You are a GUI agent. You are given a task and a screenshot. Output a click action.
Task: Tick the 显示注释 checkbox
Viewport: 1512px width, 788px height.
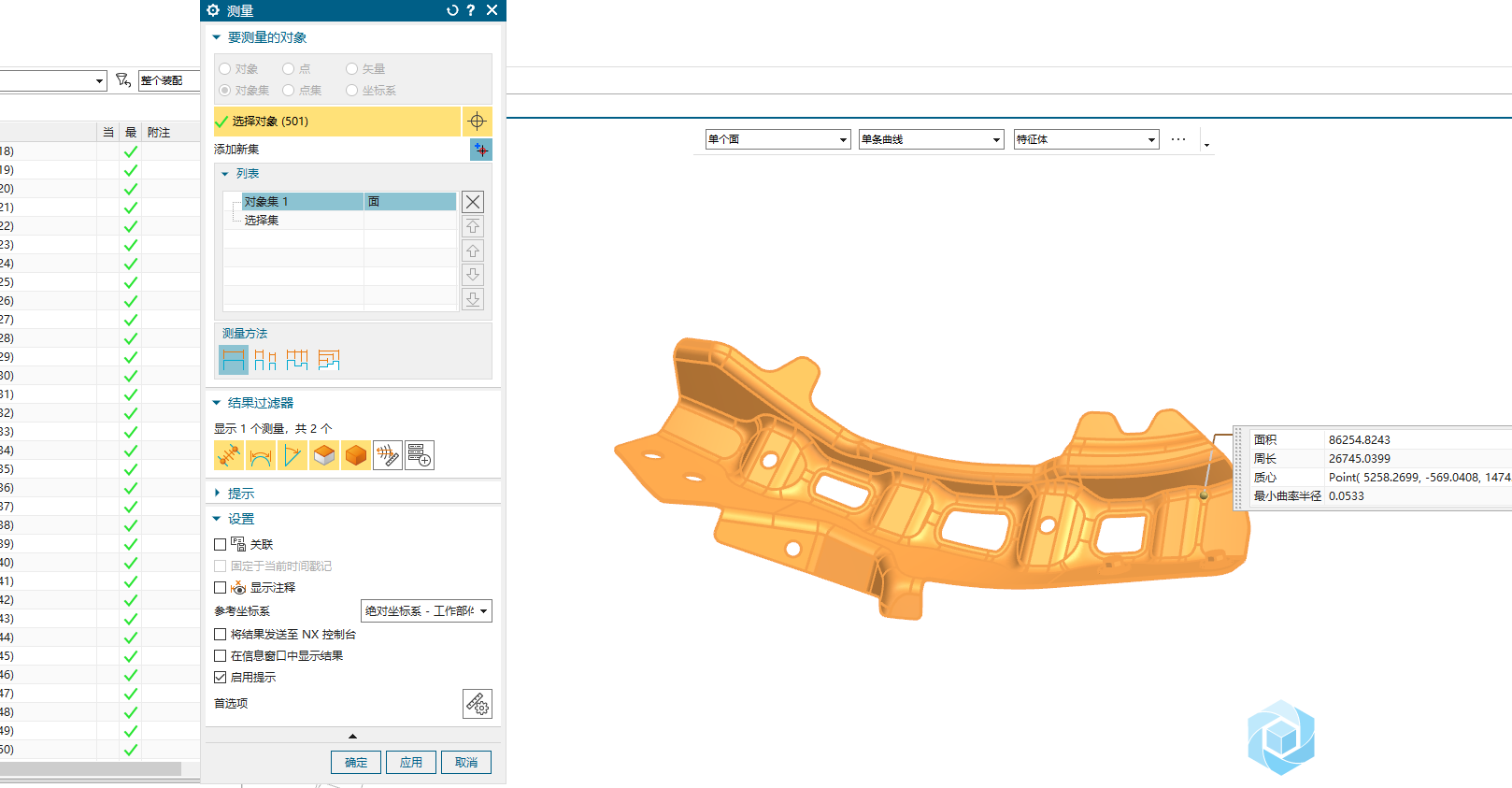pyautogui.click(x=221, y=587)
